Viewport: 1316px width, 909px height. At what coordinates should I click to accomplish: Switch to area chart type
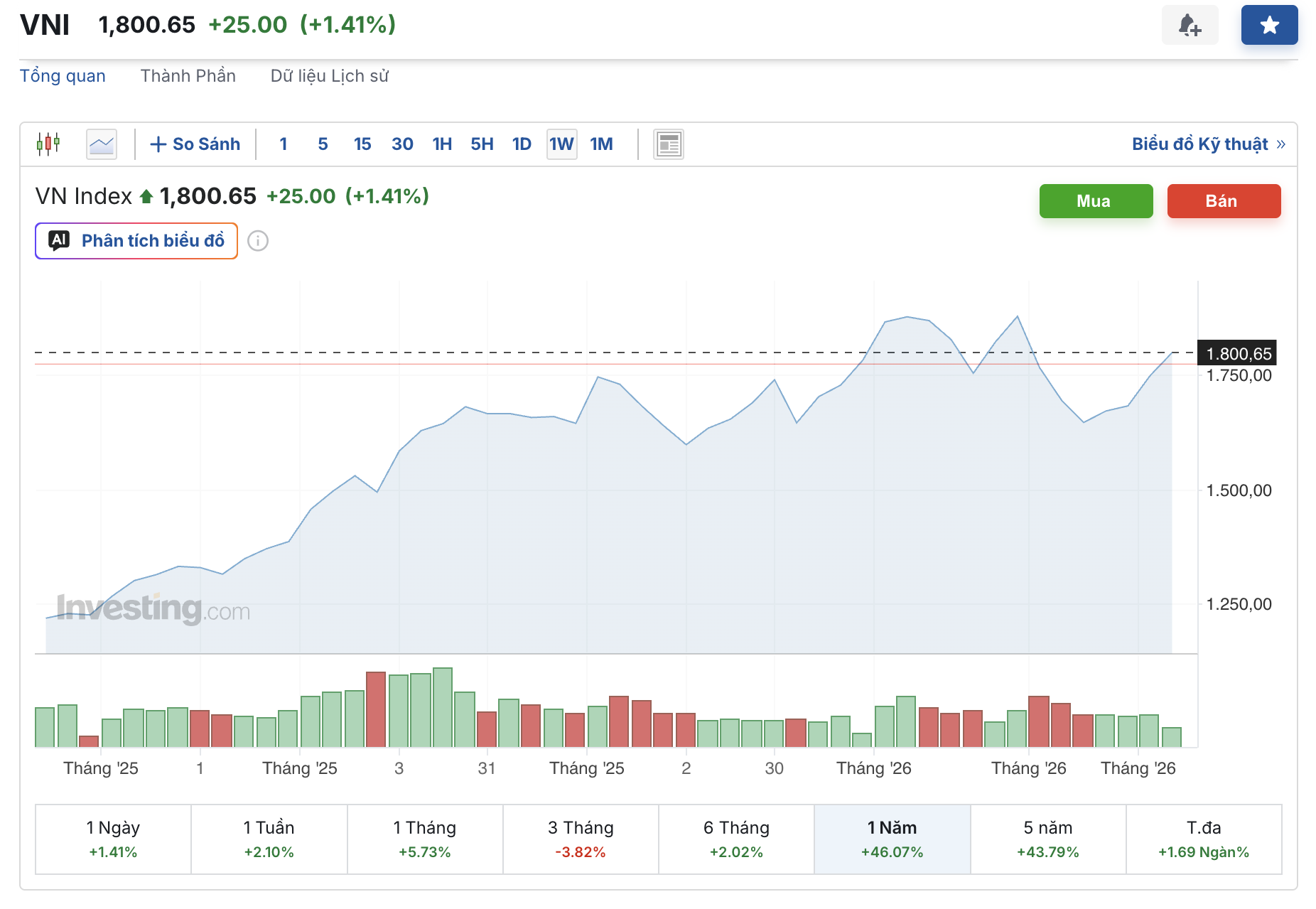102,144
